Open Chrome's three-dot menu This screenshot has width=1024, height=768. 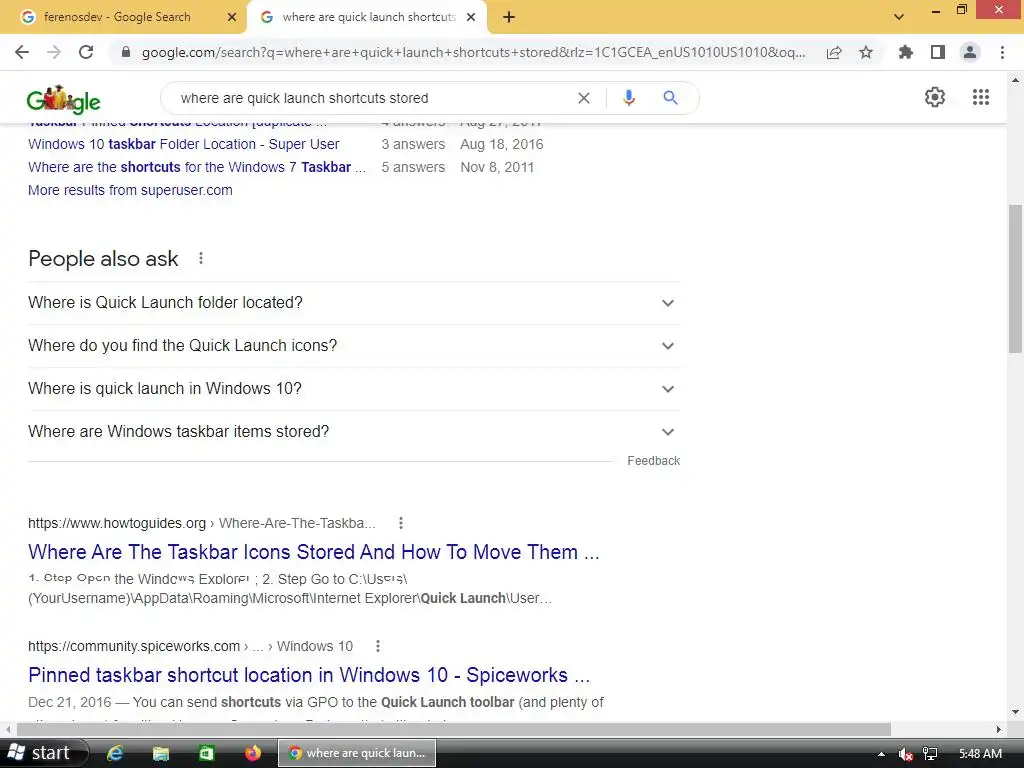[x=1002, y=52]
